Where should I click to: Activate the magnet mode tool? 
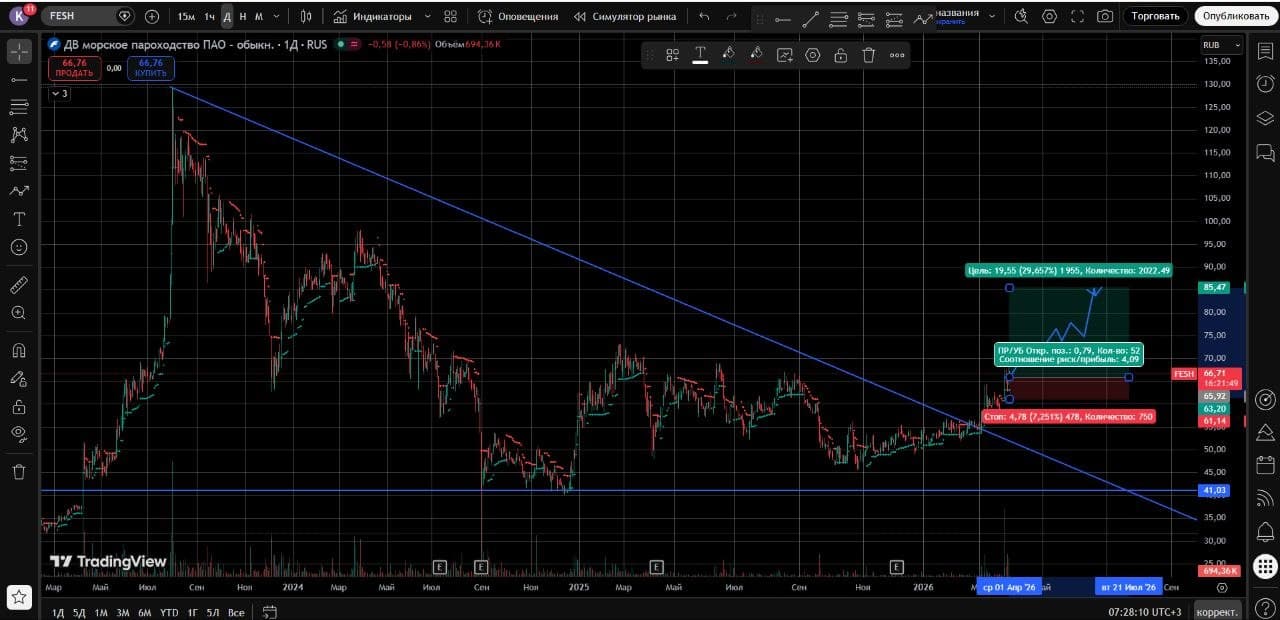tap(18, 350)
